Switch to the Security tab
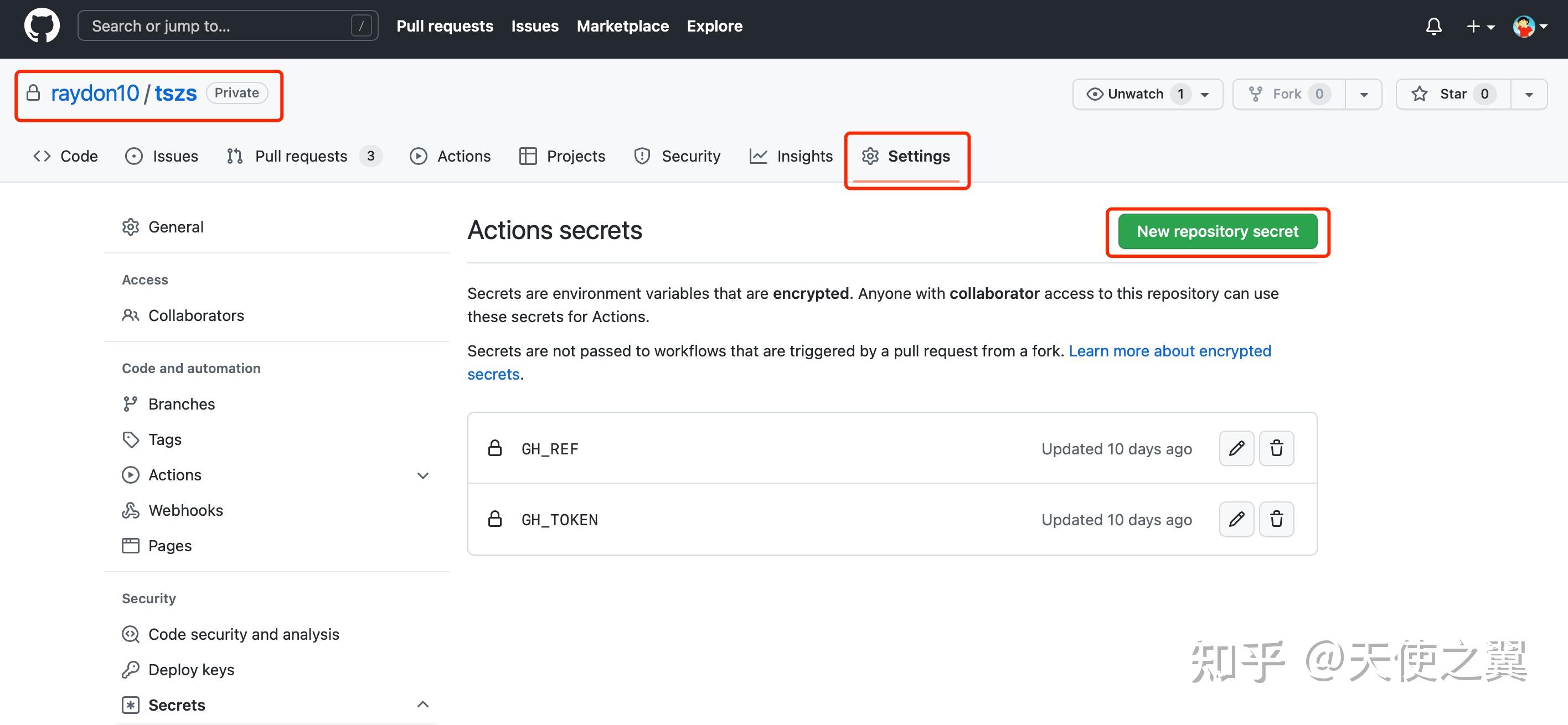This screenshot has height=725, width=1568. coord(677,156)
